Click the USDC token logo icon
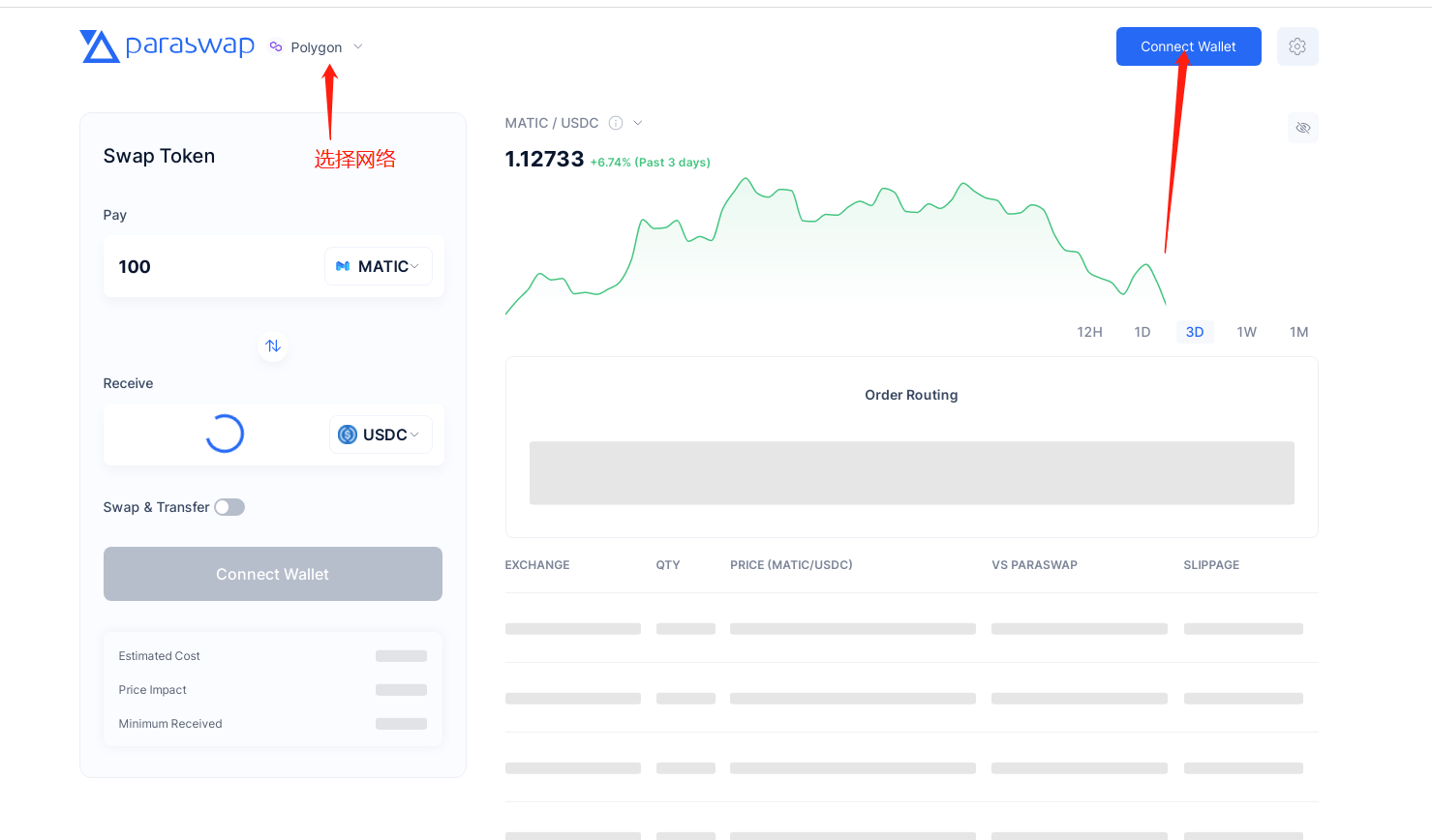The height and width of the screenshot is (840, 1432). pos(348,435)
